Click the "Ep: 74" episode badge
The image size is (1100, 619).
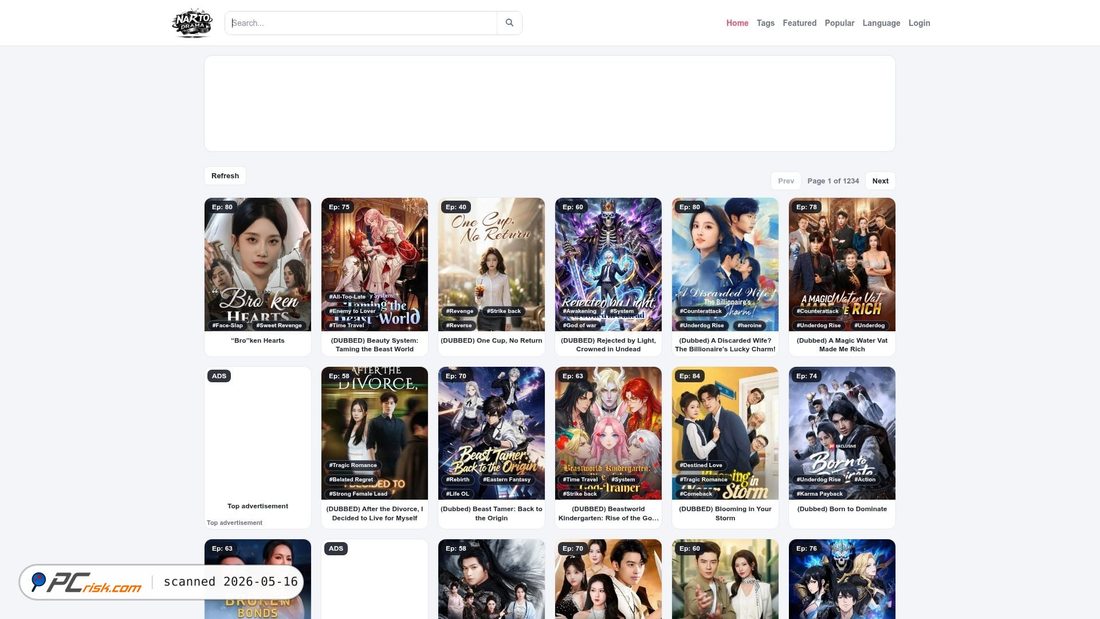[x=807, y=376]
